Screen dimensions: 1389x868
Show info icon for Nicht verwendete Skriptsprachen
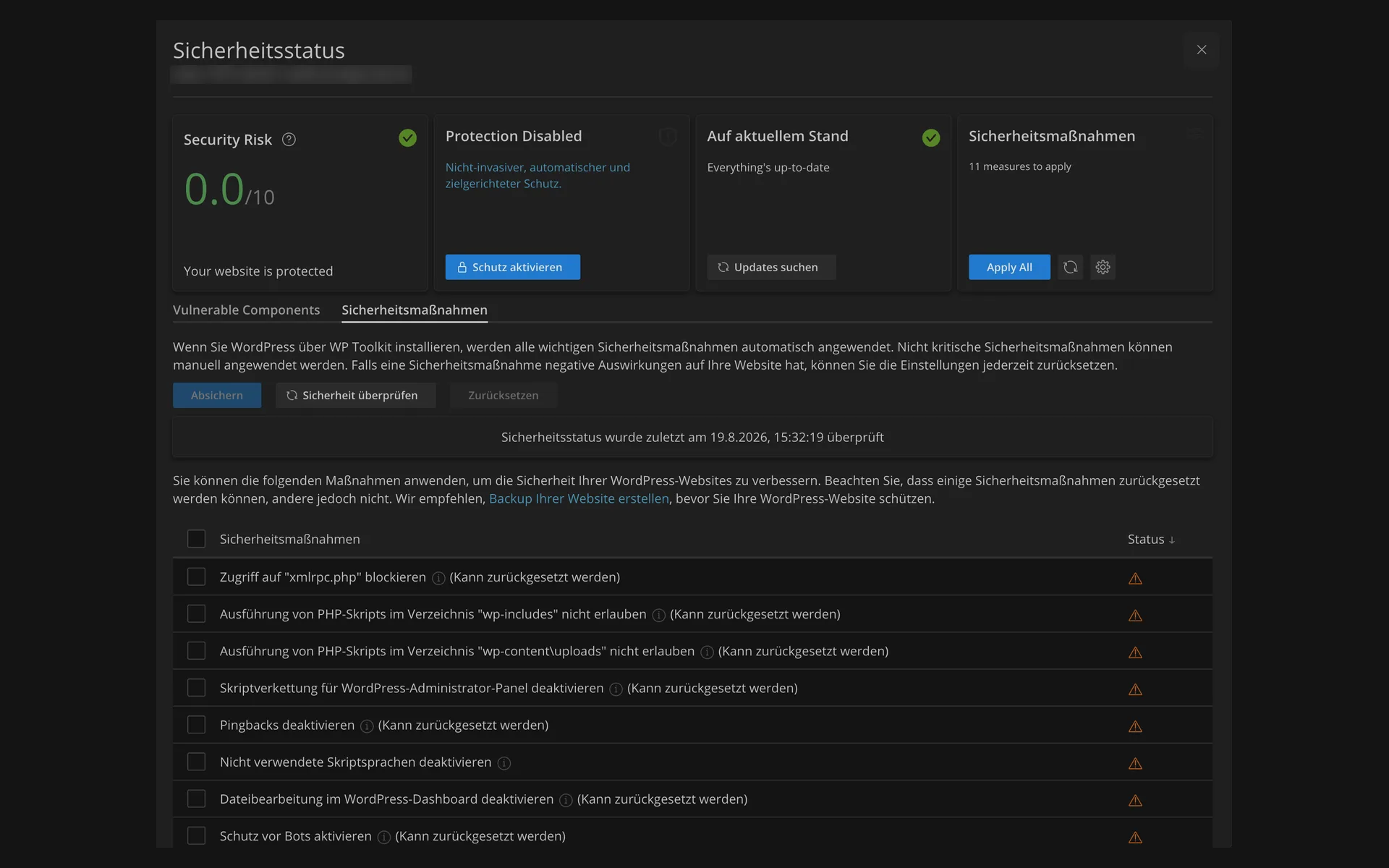(x=504, y=763)
